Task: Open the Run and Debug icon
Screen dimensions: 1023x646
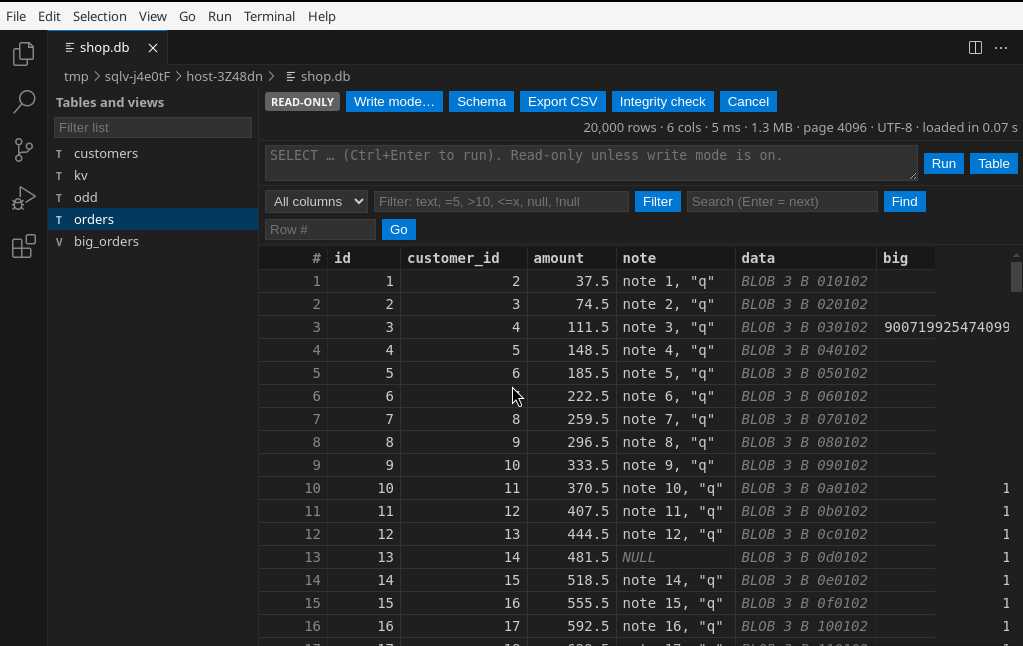Action: pyautogui.click(x=23, y=198)
